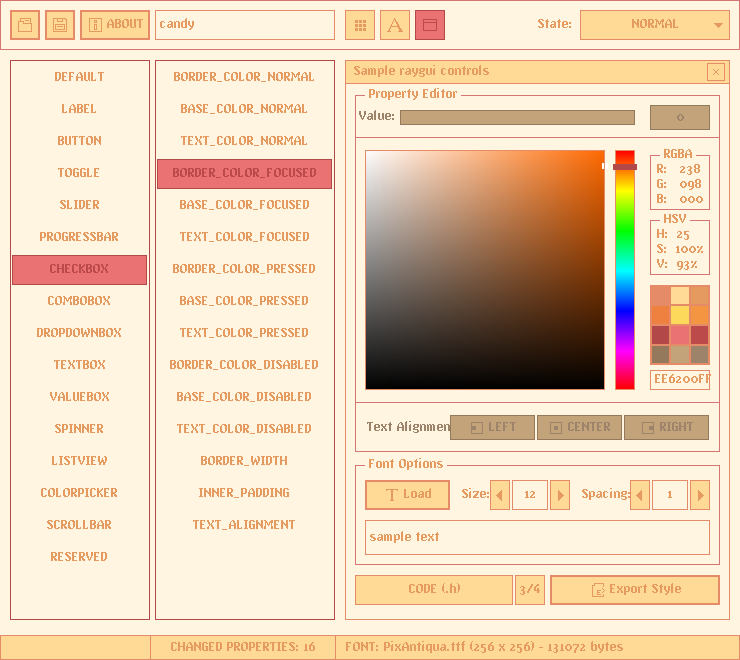Select SLIDER in the controls list
Viewport: 740px width, 660px height.
click(79, 205)
